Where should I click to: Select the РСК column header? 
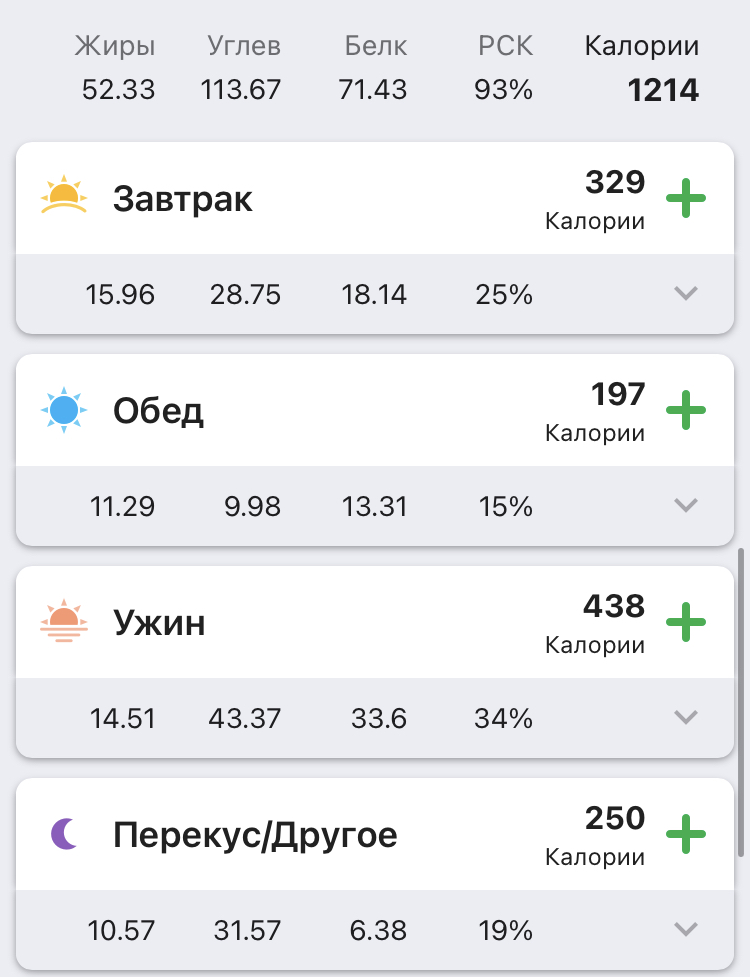[505, 46]
